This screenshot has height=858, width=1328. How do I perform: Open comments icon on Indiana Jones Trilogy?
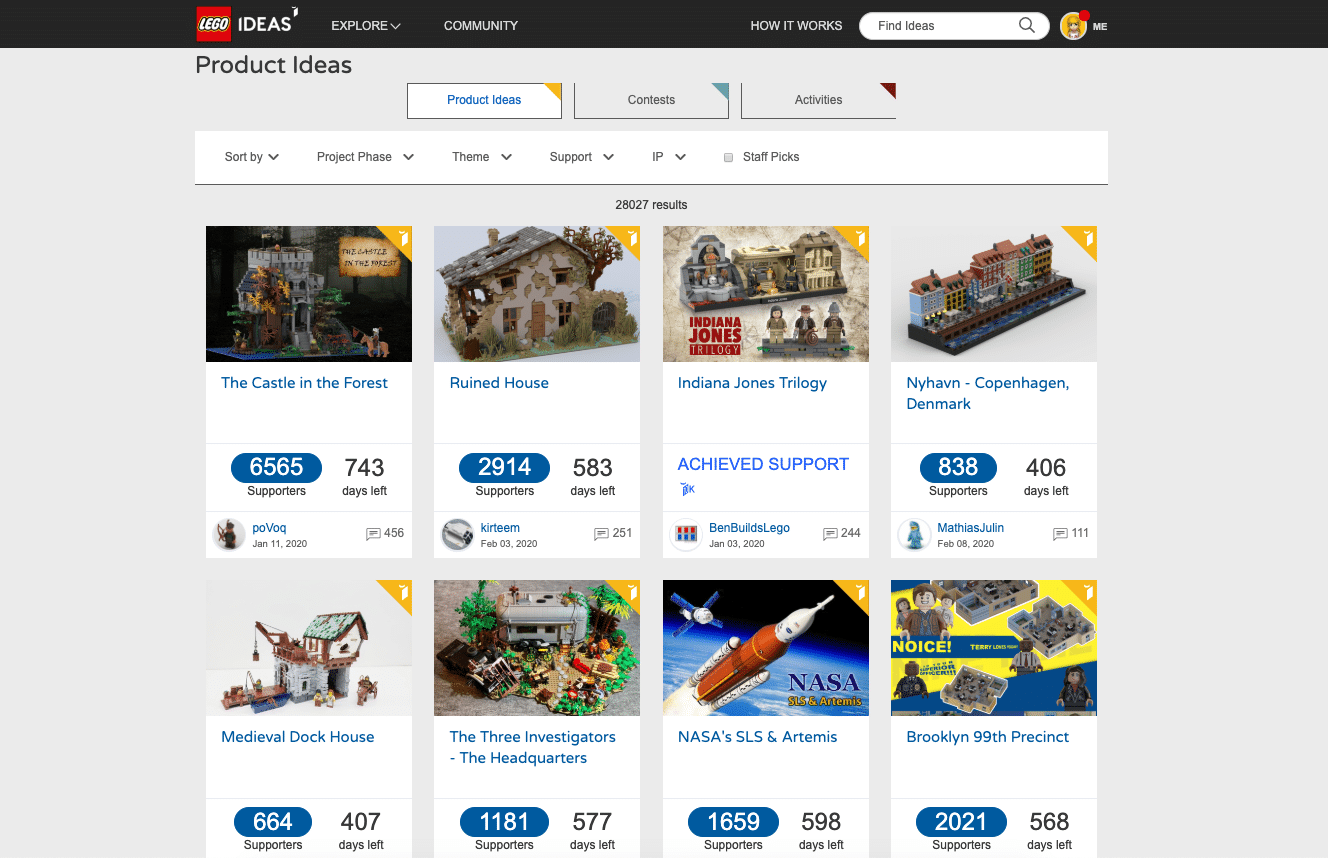[830, 534]
